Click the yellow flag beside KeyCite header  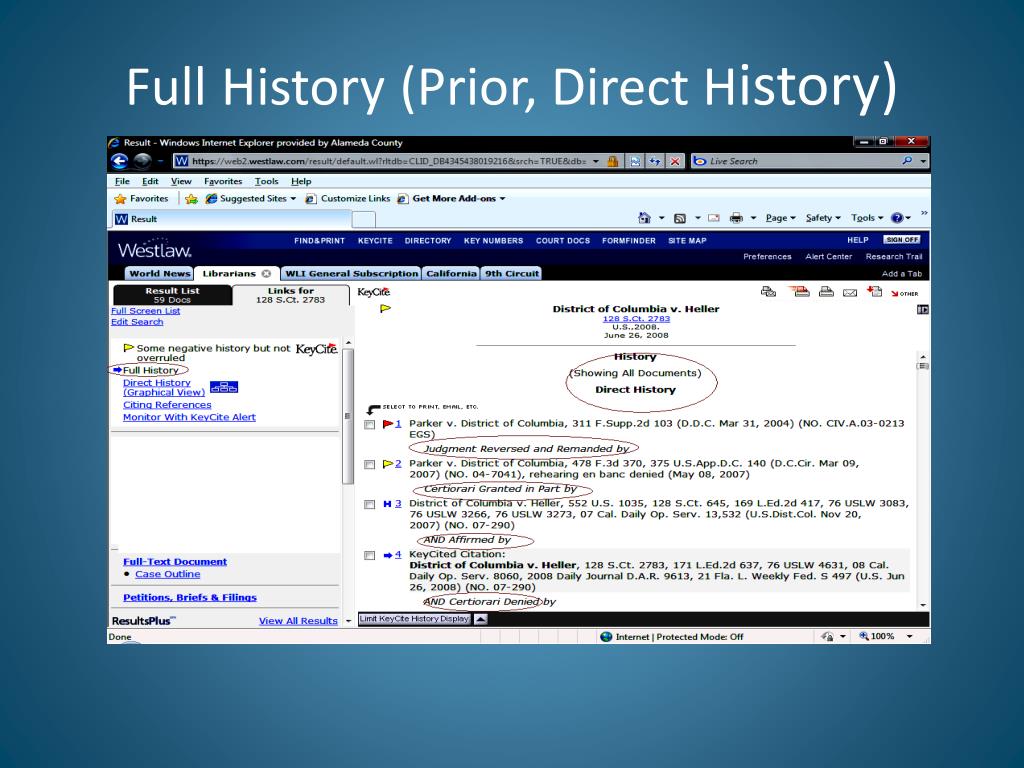pos(385,308)
